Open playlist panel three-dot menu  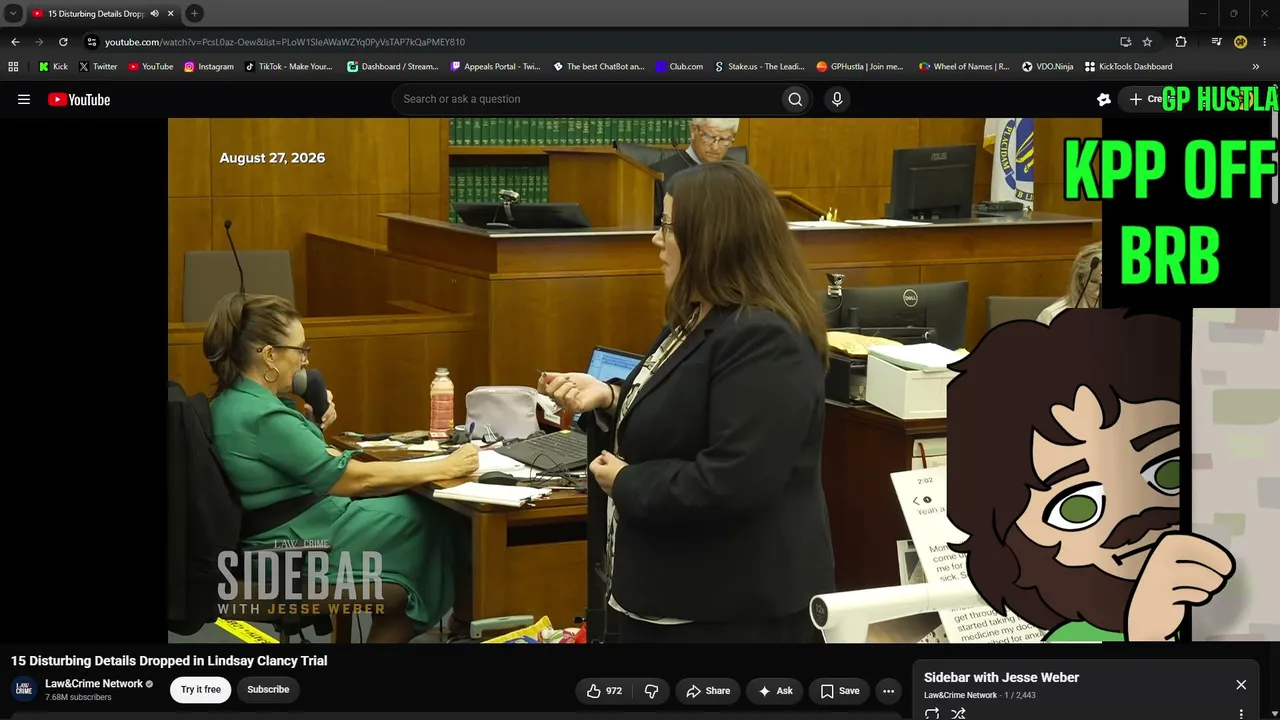[1241, 714]
